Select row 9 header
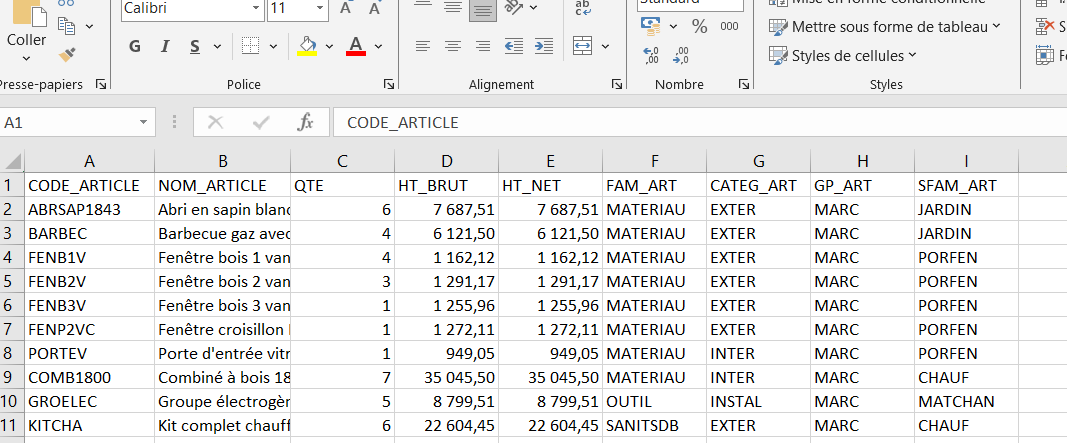 click(x=11, y=377)
